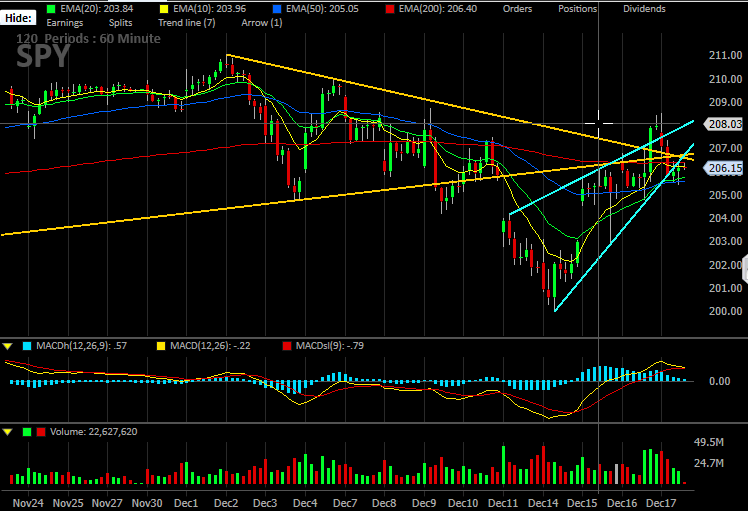Select the MACDsl(9): -.79 label
The image size is (748, 511).
(330, 345)
